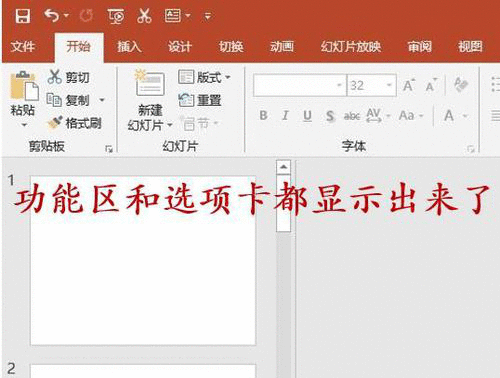Open the 复制 dropdown arrow

(x=102, y=100)
